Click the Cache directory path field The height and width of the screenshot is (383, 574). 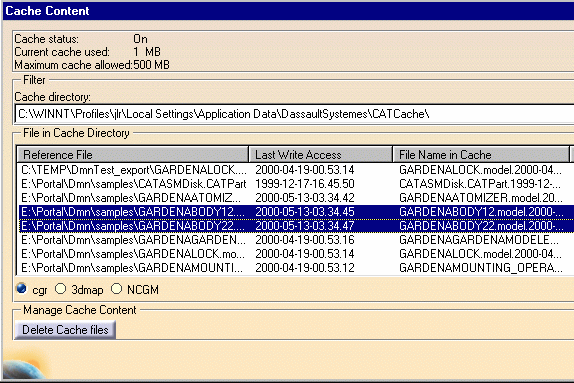[x=294, y=114]
